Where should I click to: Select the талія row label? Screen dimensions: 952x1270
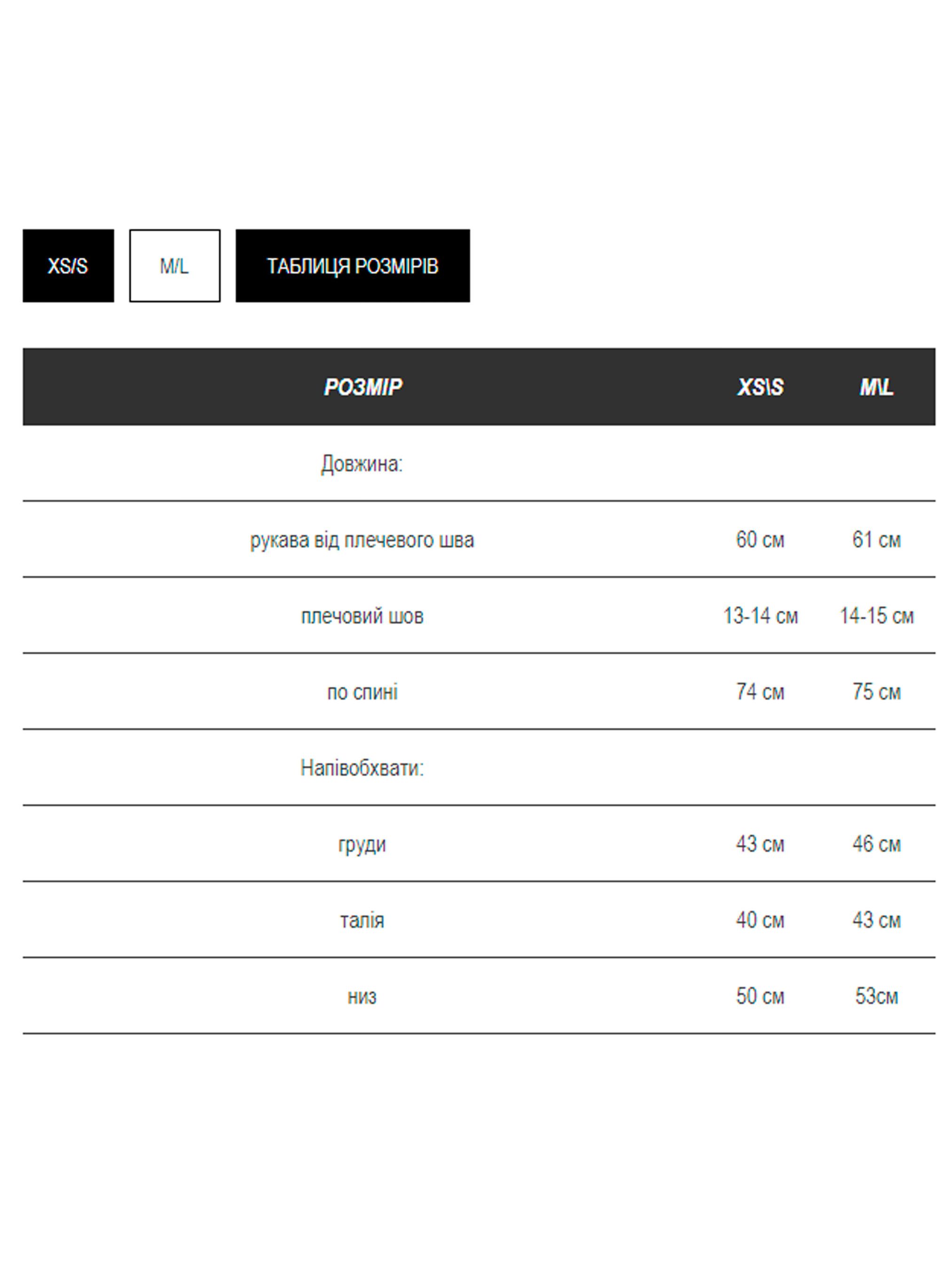pos(362,921)
